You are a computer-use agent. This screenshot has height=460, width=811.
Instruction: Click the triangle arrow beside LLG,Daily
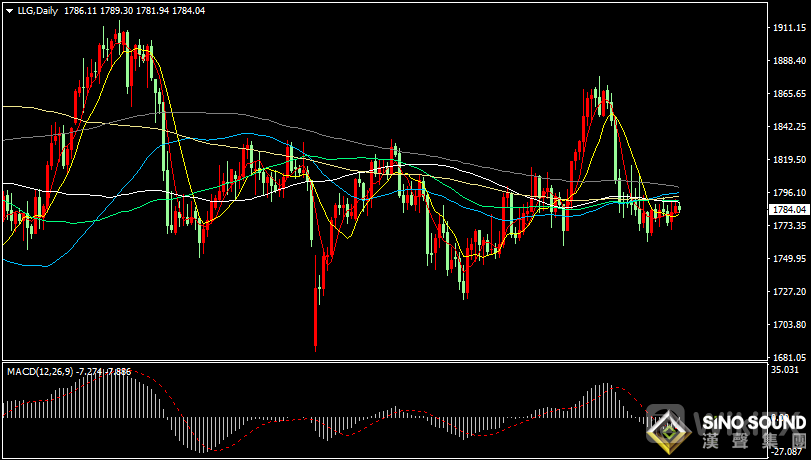(x=9, y=9)
